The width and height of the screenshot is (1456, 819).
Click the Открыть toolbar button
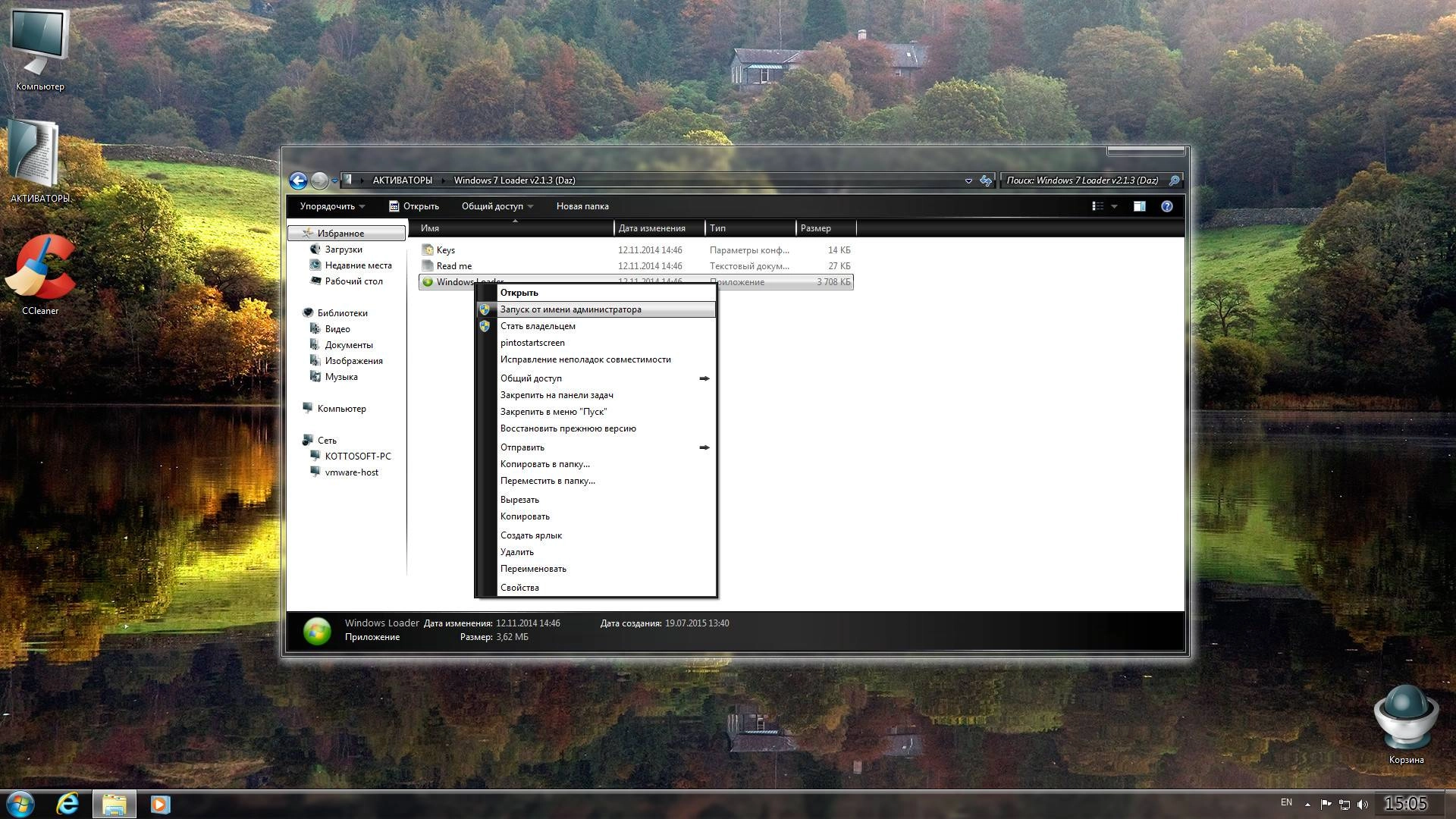pos(414,206)
